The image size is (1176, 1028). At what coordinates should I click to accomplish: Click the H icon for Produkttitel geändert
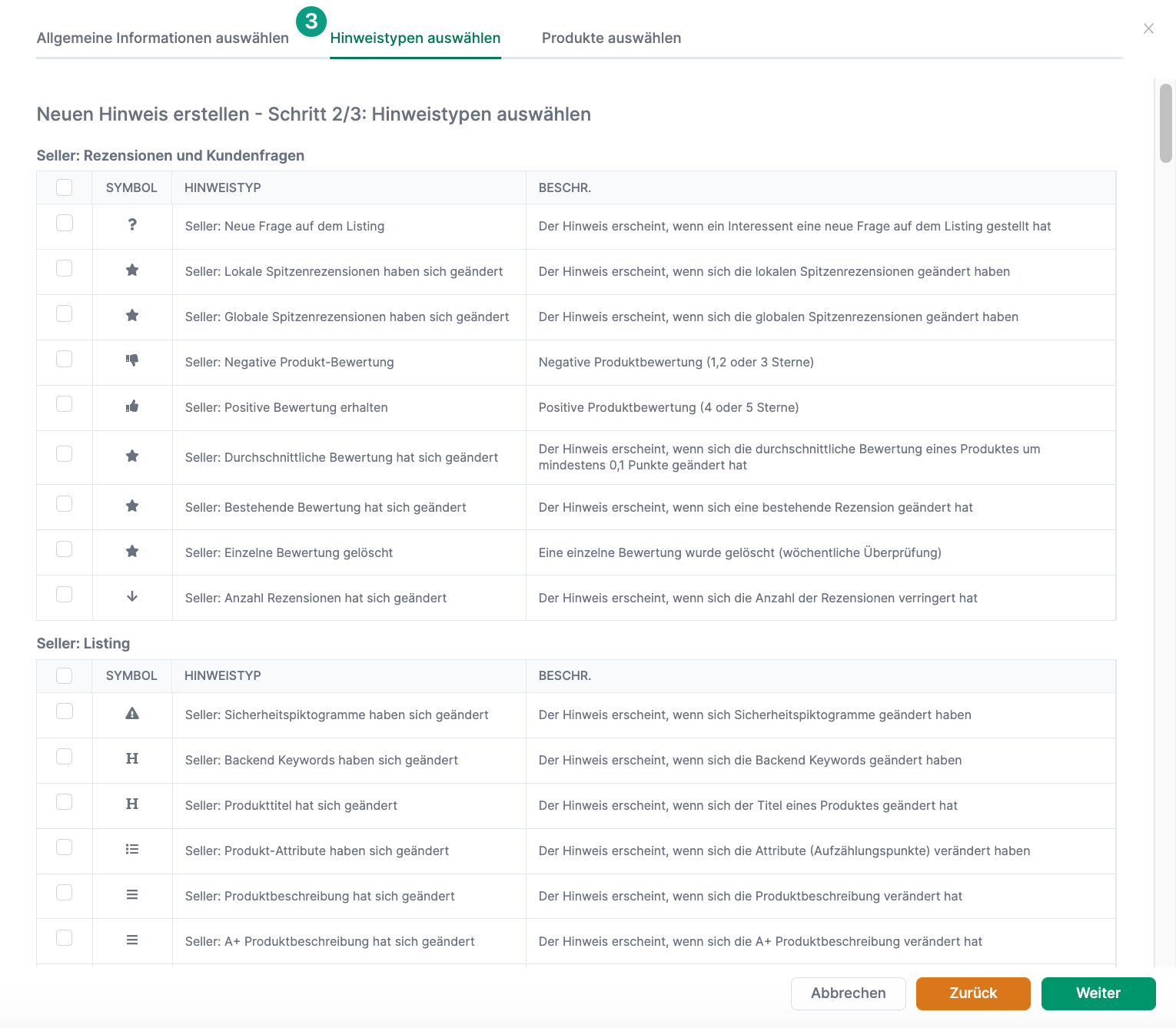tap(131, 804)
